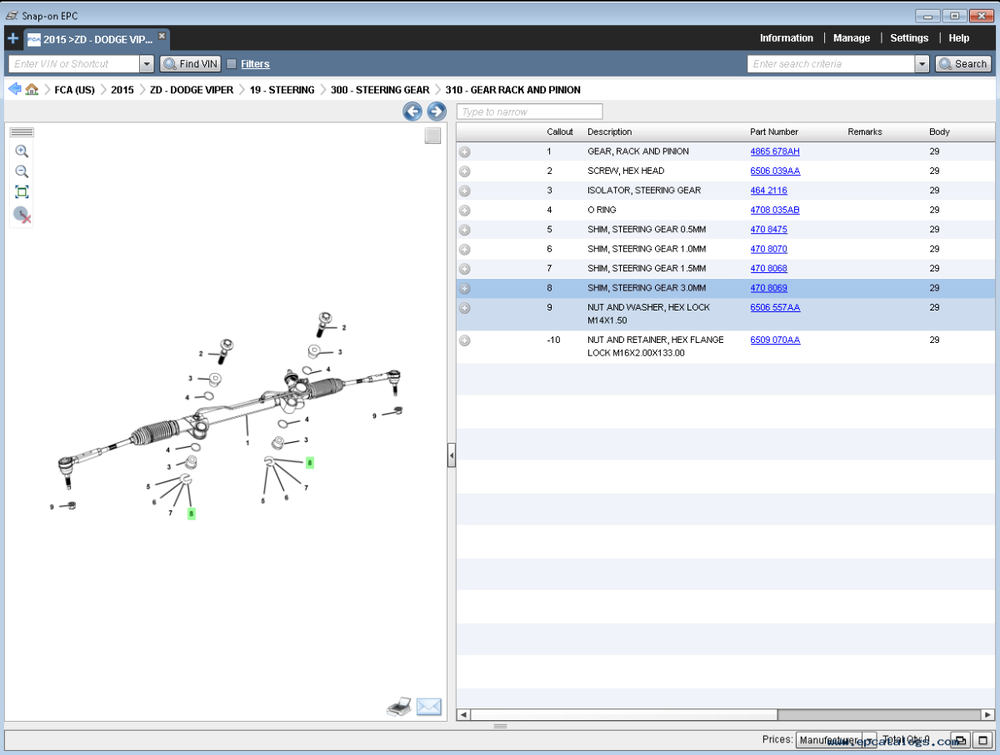Click the email envelope icon

429,707
